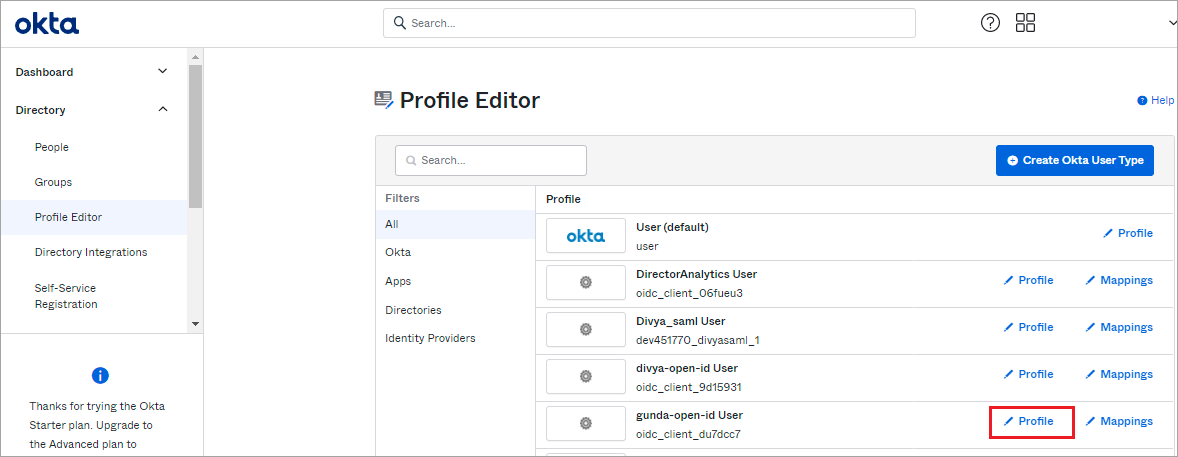Edit Profile for User (default)
The width and height of the screenshot is (1178, 457).
tap(1128, 233)
